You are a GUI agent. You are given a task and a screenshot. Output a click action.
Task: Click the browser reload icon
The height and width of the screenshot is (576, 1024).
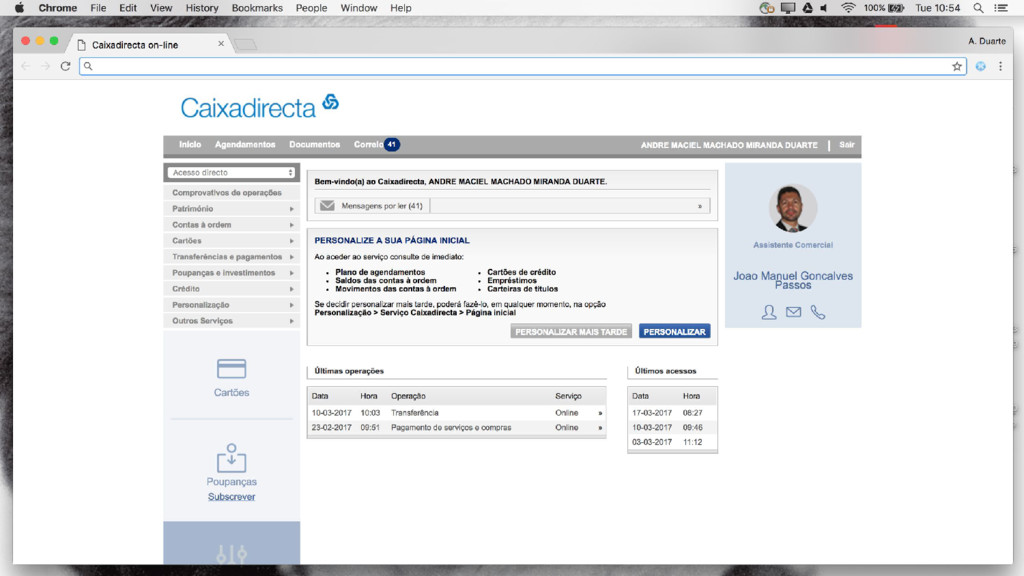pos(65,66)
